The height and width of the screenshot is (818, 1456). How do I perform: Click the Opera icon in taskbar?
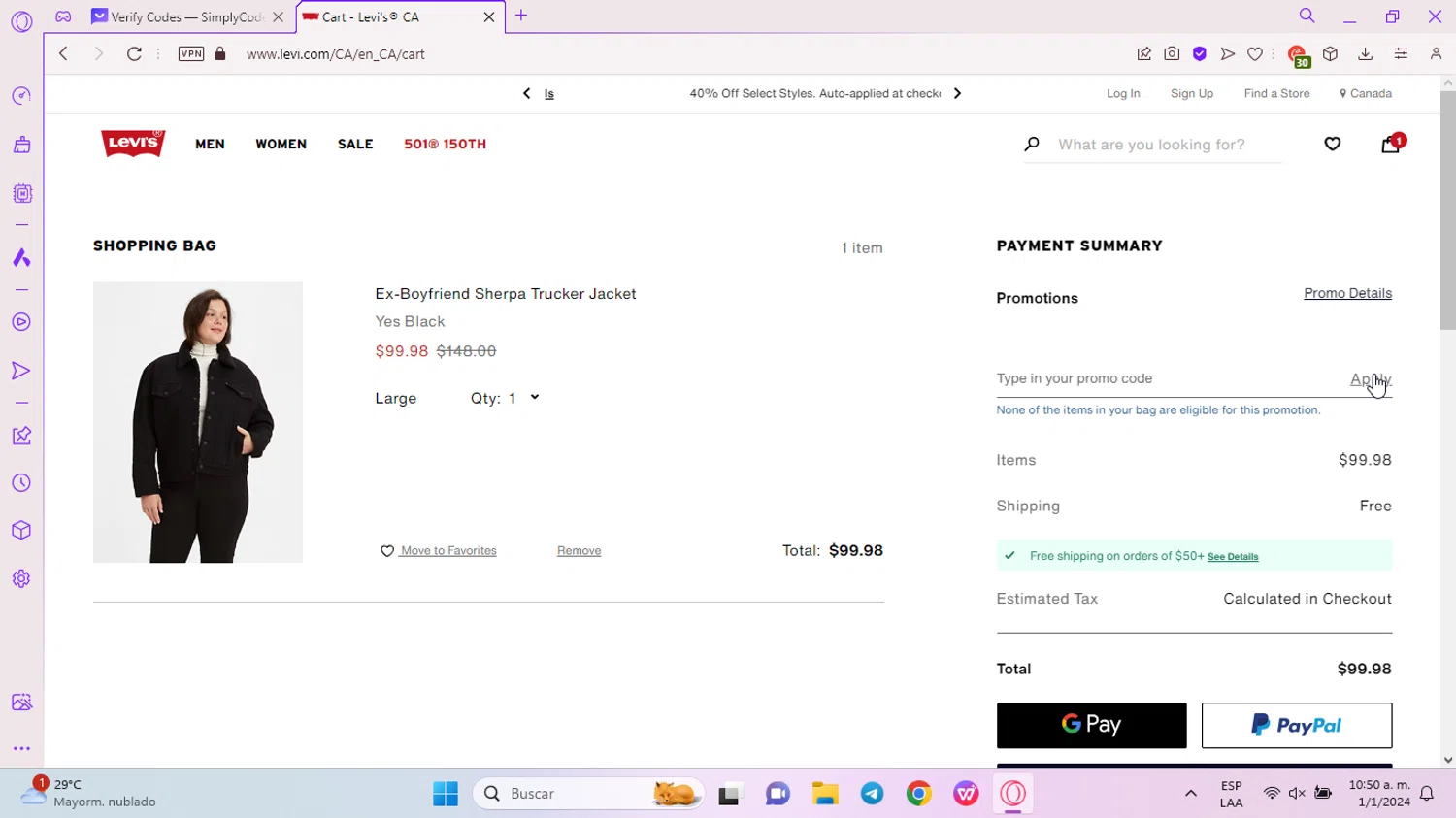point(1013,794)
